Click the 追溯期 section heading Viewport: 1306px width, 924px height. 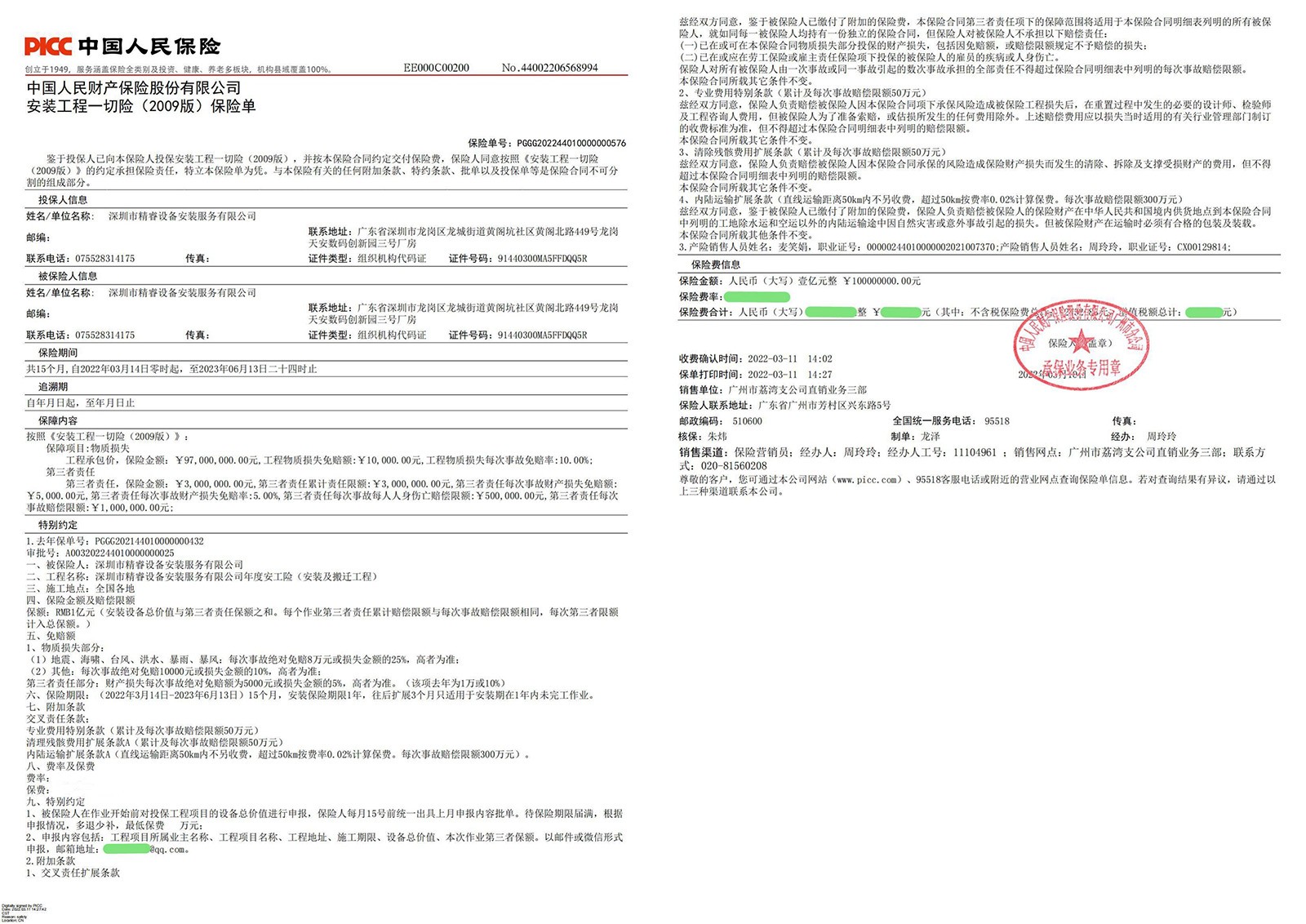click(53, 387)
